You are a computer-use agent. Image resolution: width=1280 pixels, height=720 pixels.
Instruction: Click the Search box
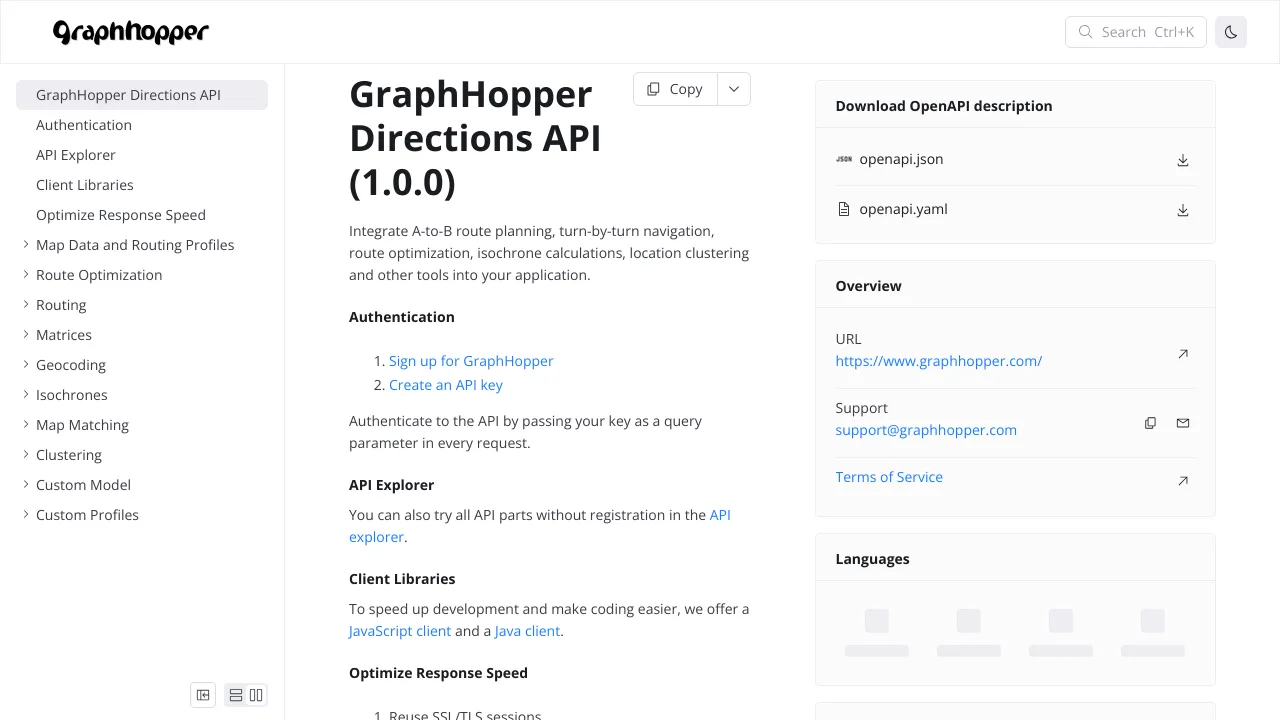pos(1136,32)
